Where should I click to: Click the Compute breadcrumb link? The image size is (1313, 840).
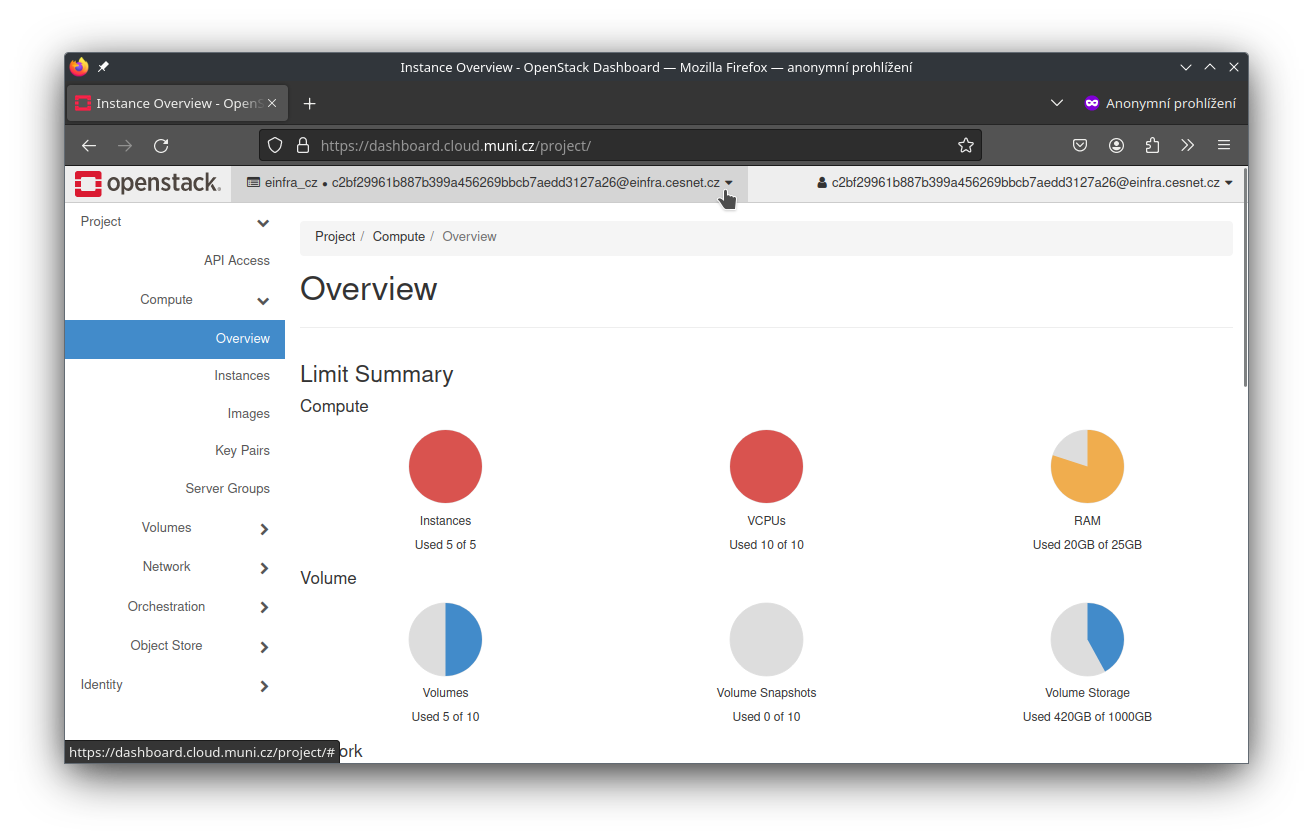click(398, 237)
